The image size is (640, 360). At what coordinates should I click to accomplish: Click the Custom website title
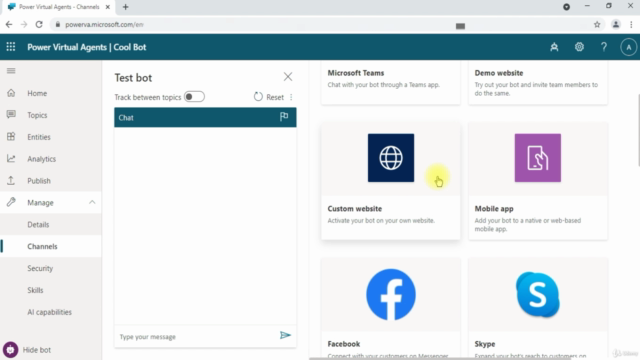355,209
